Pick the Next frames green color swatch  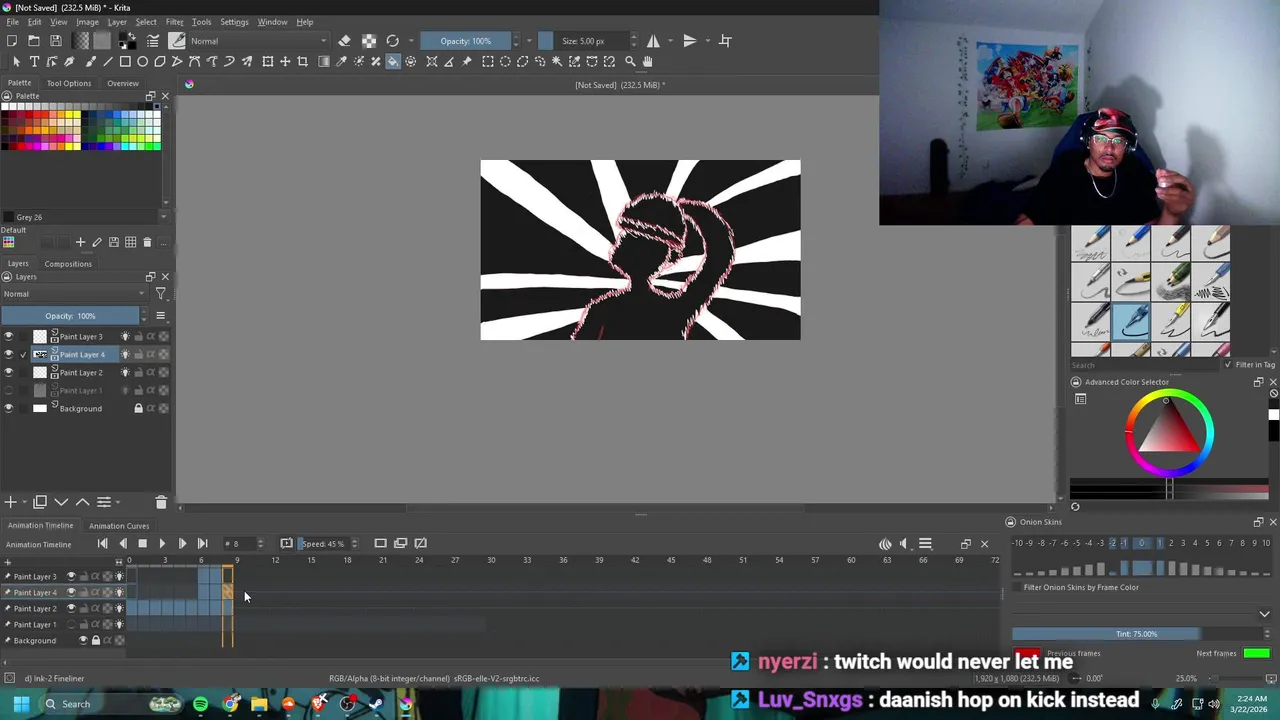click(1257, 653)
